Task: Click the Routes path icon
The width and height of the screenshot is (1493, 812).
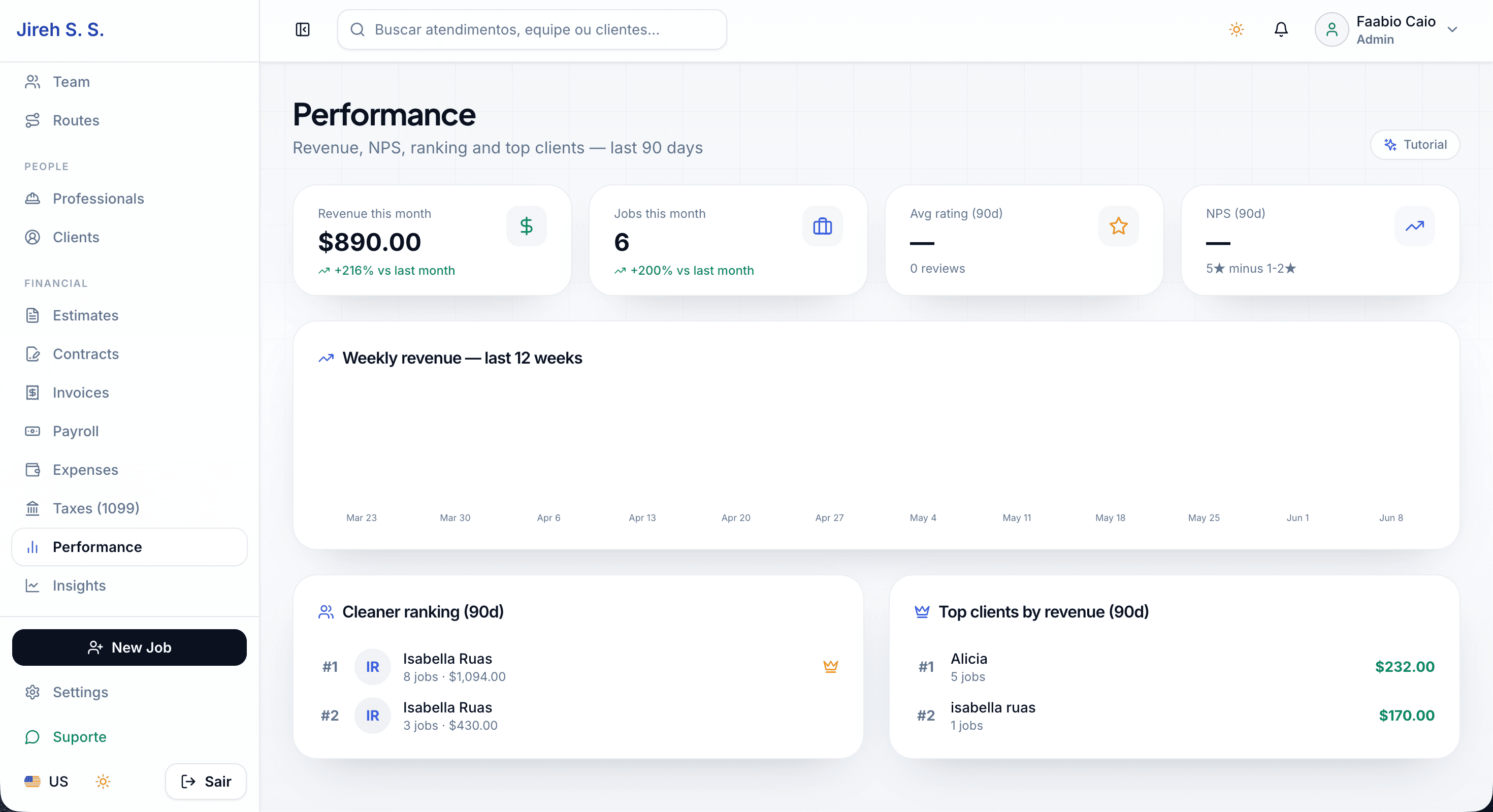Action: 33,120
